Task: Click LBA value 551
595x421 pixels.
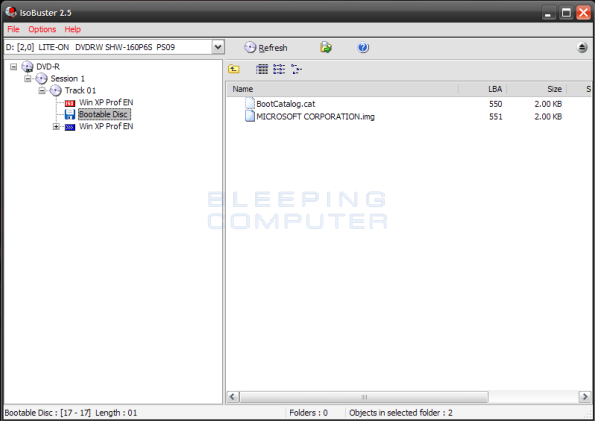Action: [x=496, y=117]
